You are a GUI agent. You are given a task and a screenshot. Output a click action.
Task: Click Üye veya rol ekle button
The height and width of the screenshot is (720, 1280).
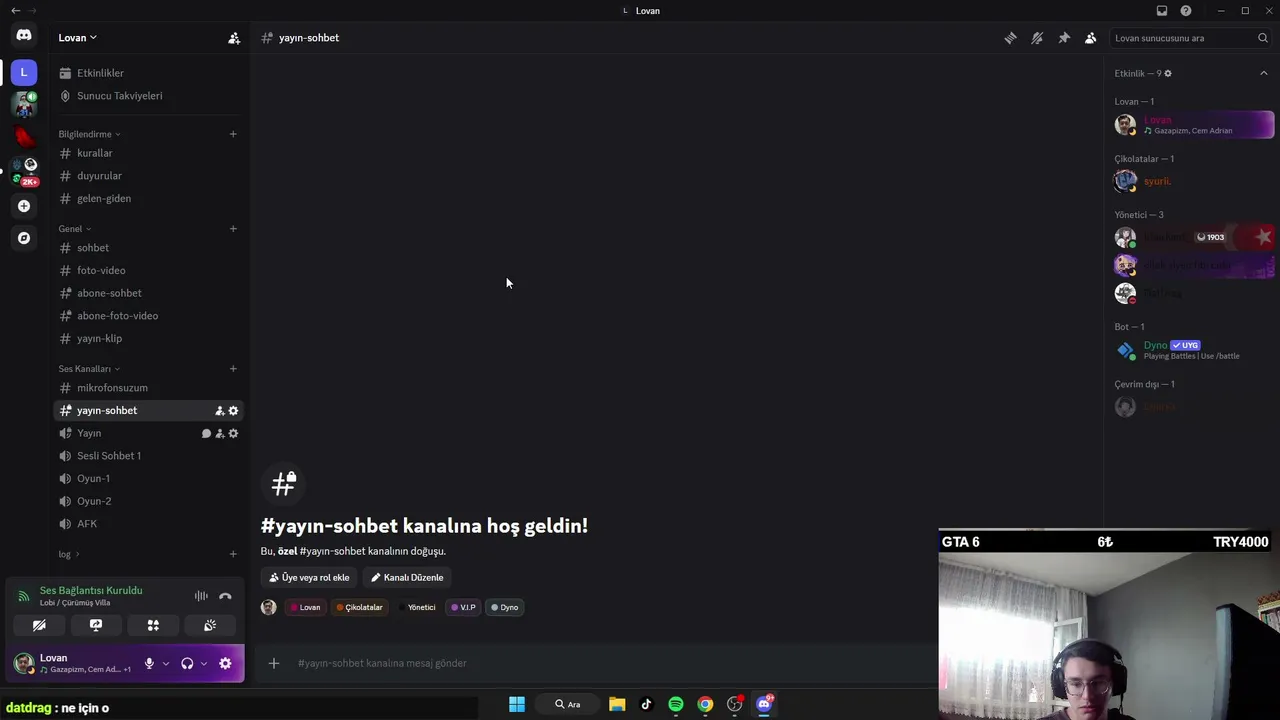click(x=309, y=577)
